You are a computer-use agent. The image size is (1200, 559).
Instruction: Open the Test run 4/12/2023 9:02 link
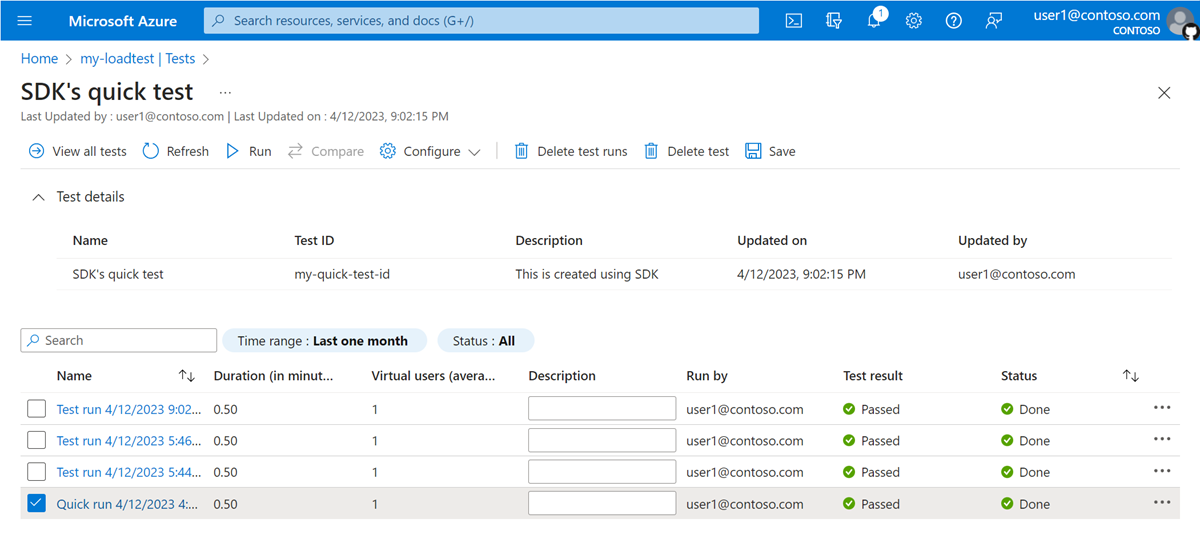tap(129, 409)
